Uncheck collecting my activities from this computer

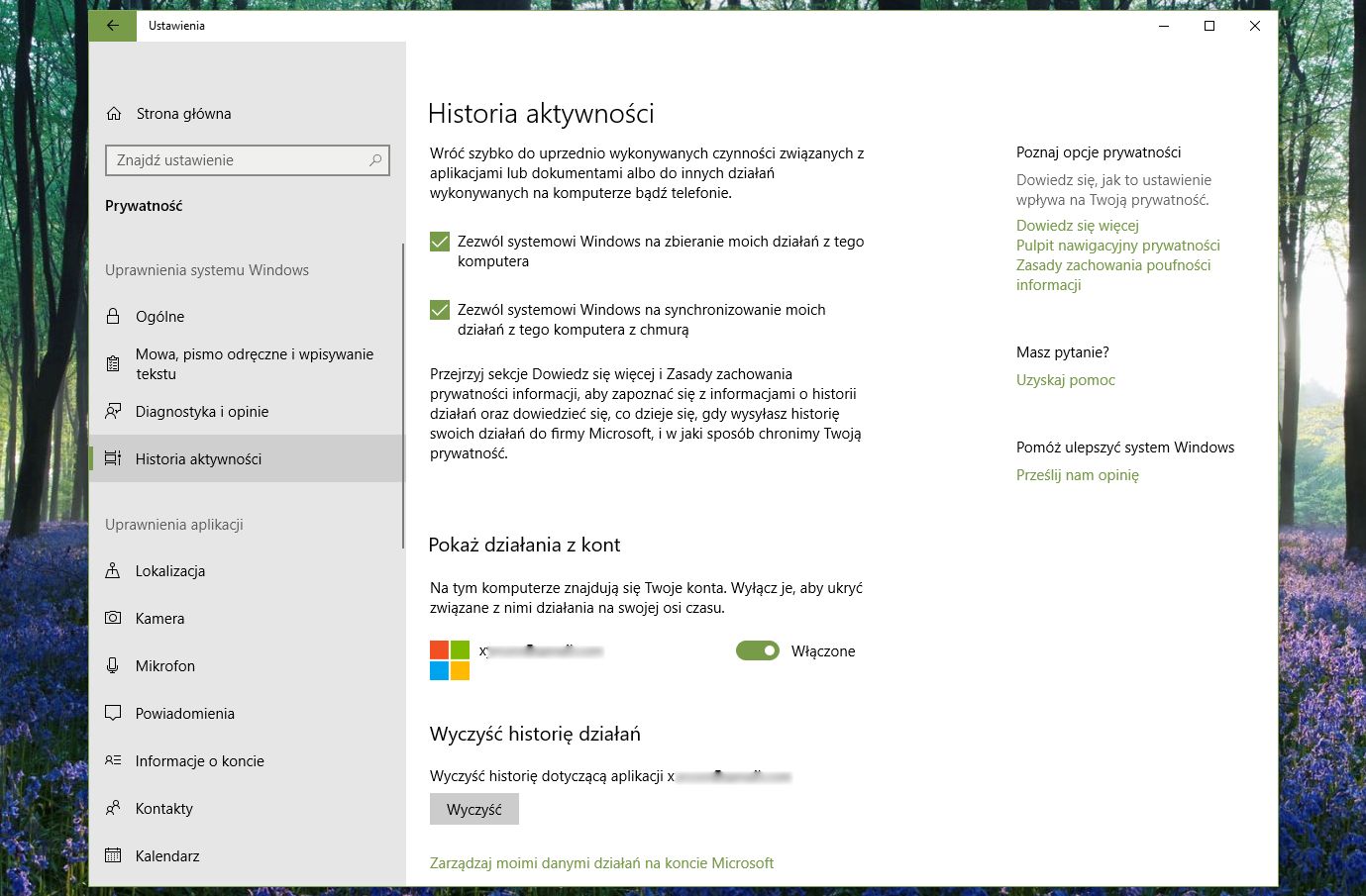(440, 242)
